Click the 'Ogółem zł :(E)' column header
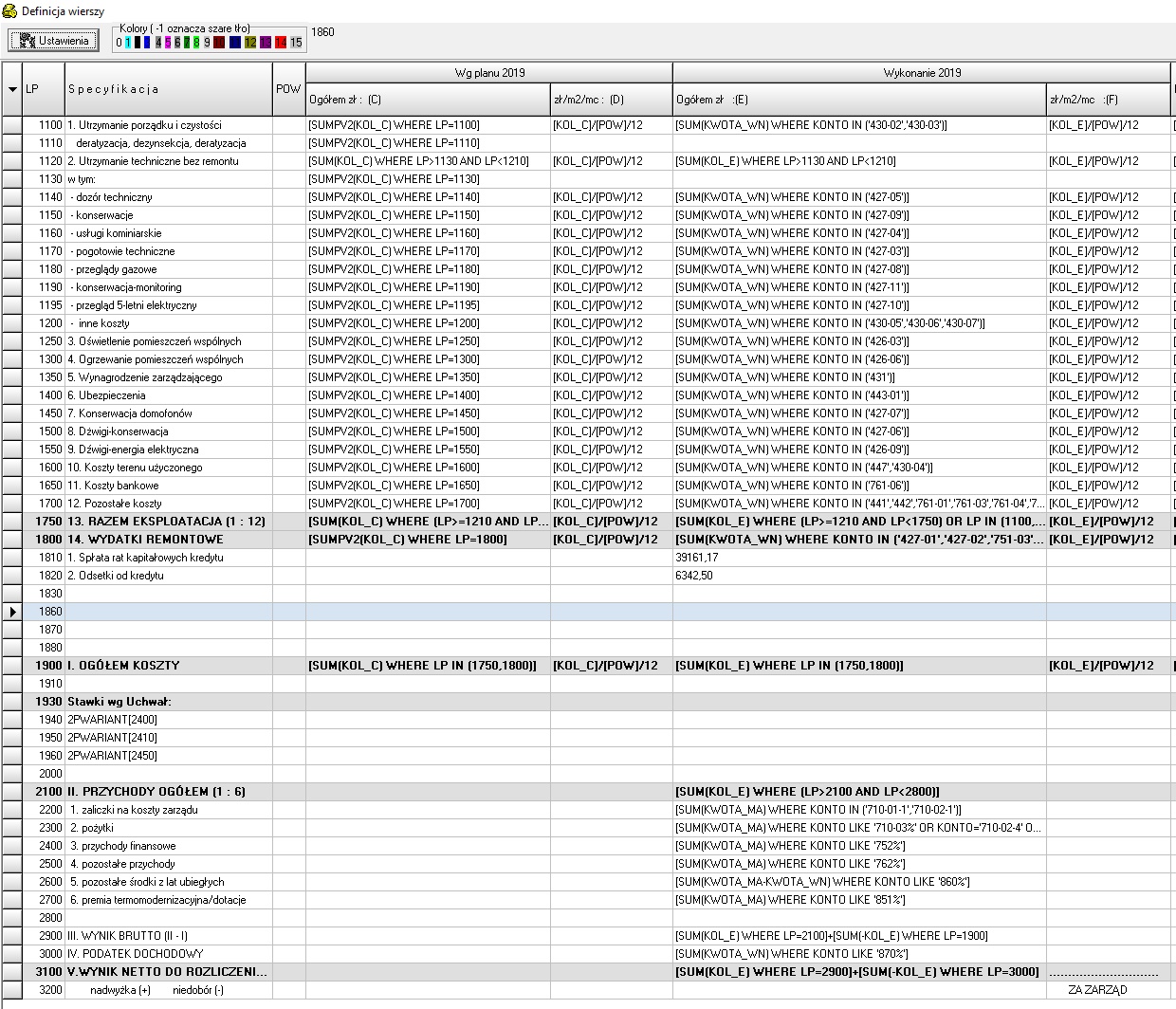This screenshot has height=1009, width=1176. [x=860, y=100]
